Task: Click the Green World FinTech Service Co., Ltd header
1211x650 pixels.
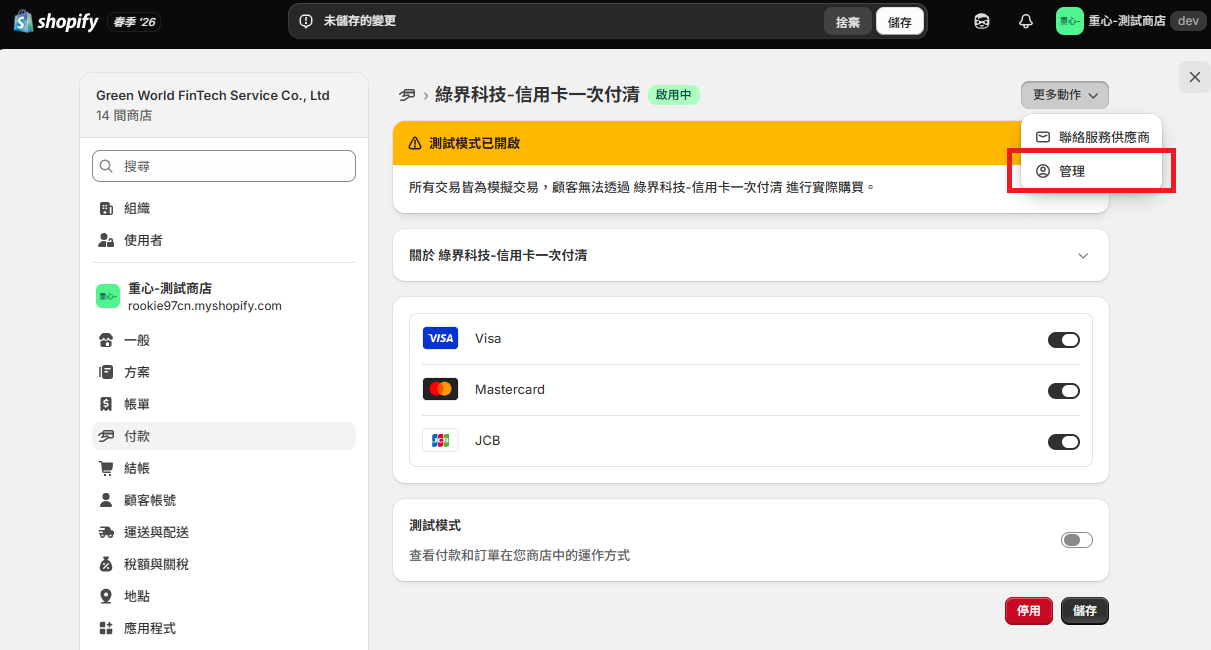Action: pos(213,96)
